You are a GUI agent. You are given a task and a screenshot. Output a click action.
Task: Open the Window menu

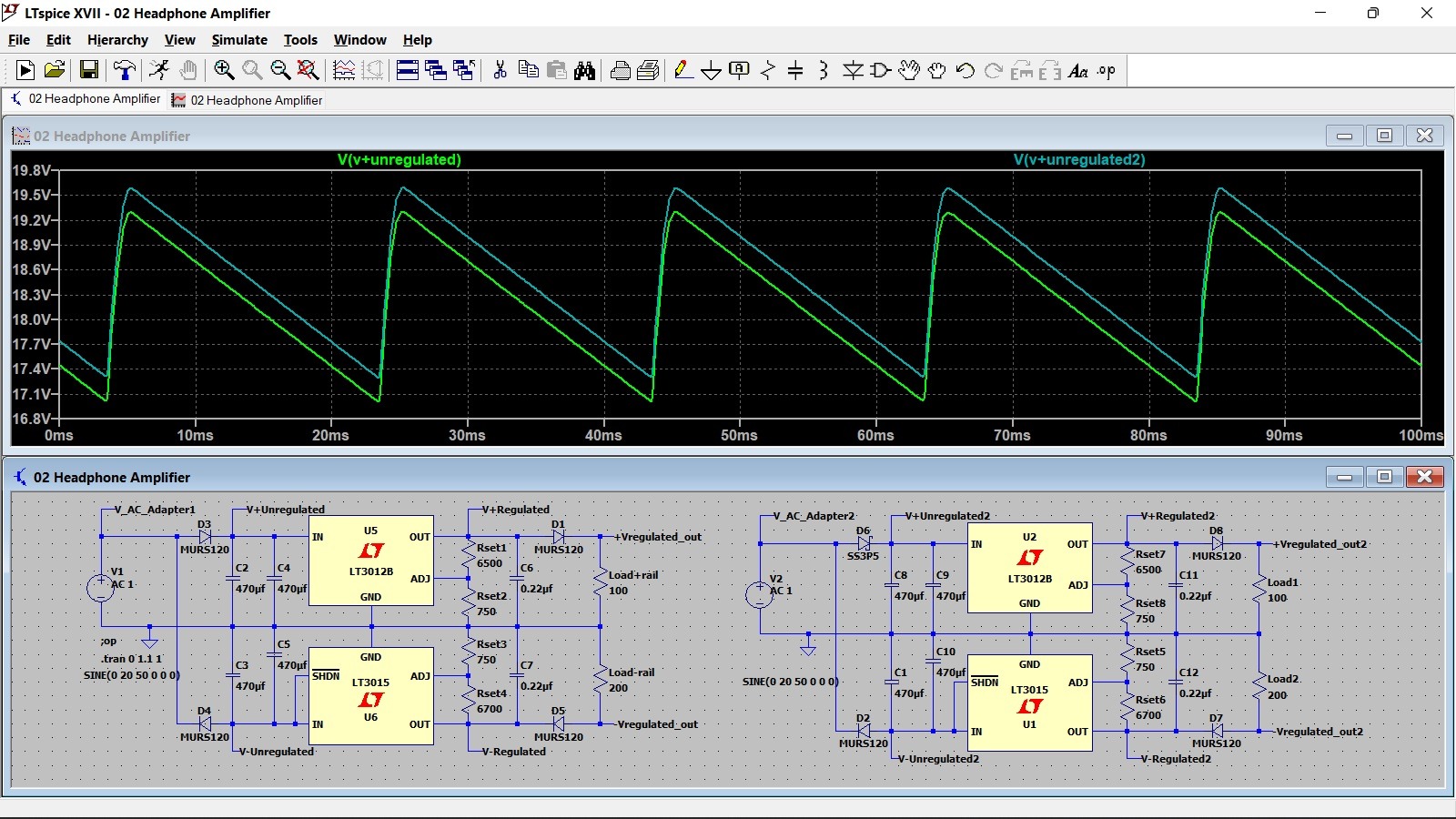click(x=359, y=40)
